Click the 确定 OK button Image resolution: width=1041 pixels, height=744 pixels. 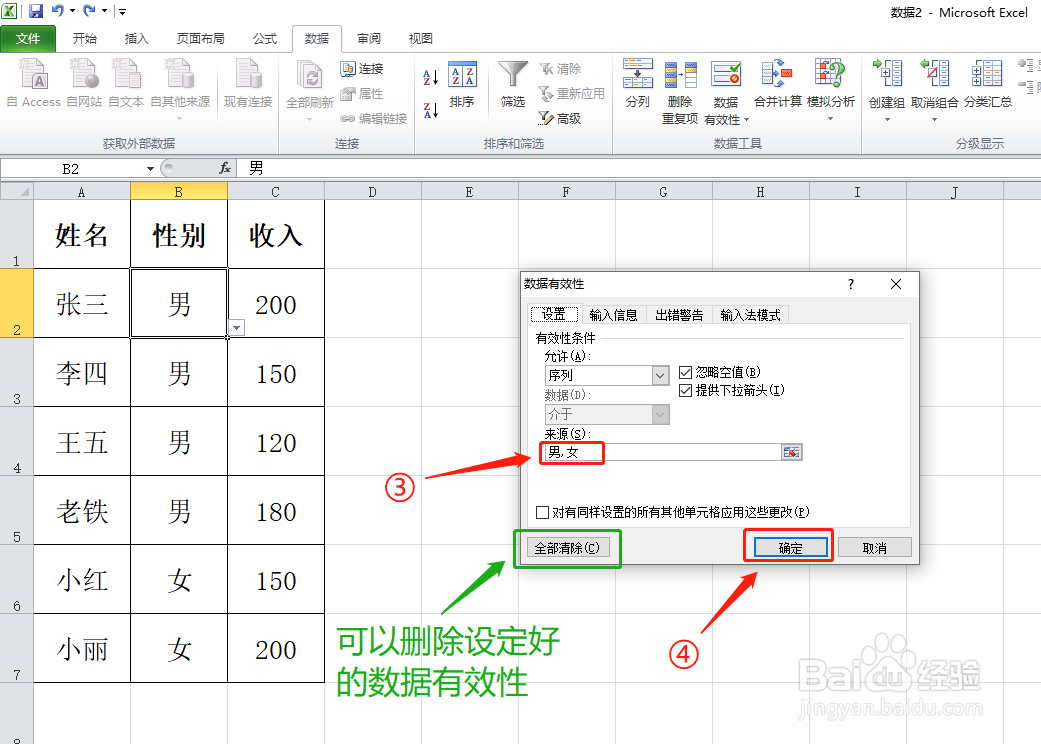click(x=788, y=545)
